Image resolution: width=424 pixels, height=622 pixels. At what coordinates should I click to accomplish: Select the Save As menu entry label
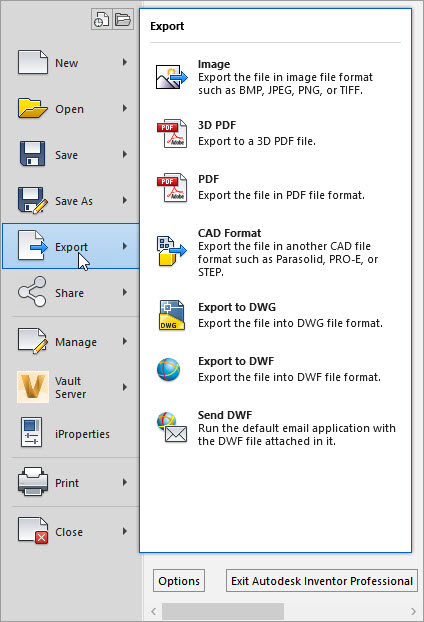[74, 201]
